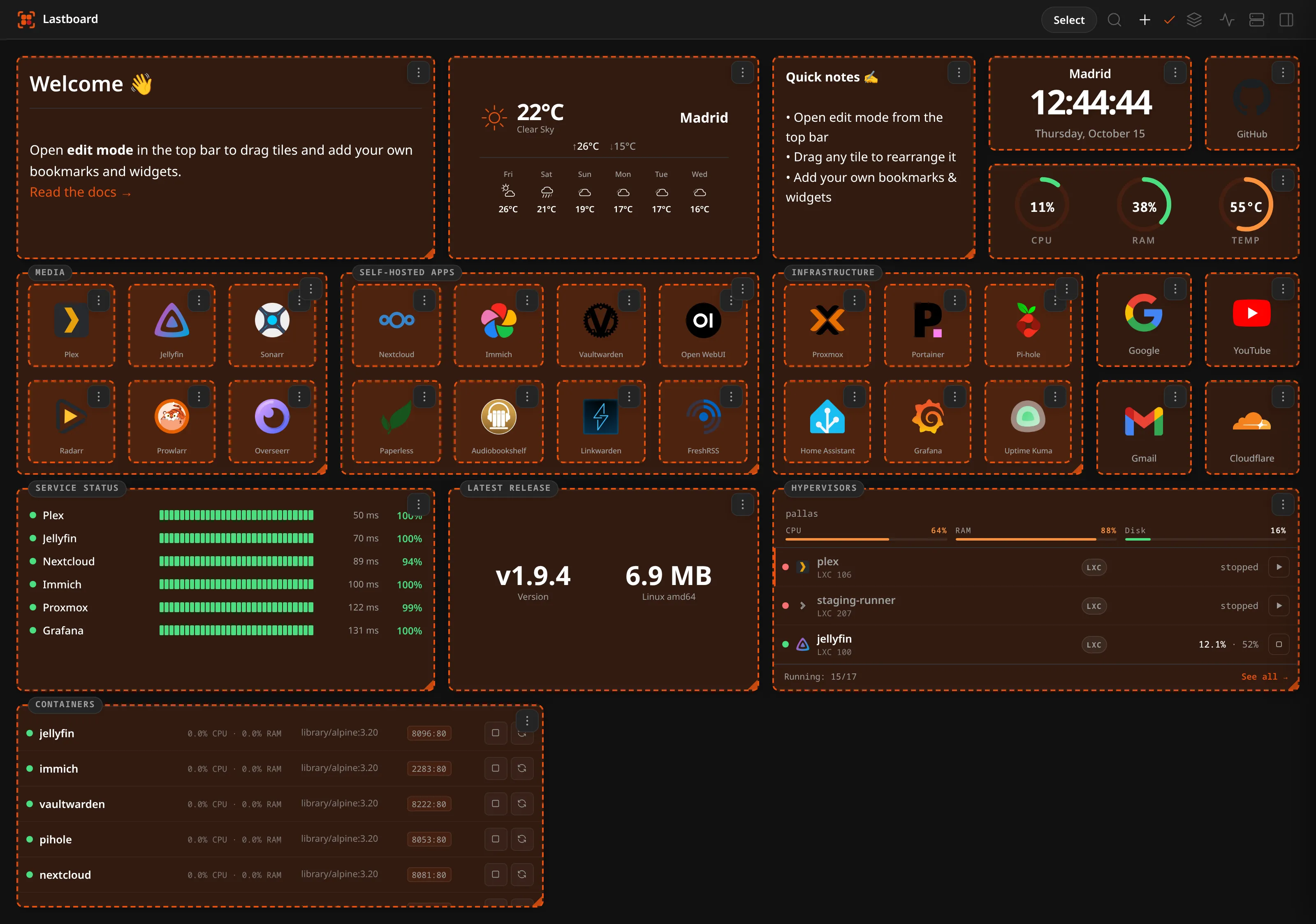Open the GitHub bookmark tile

(x=1252, y=104)
